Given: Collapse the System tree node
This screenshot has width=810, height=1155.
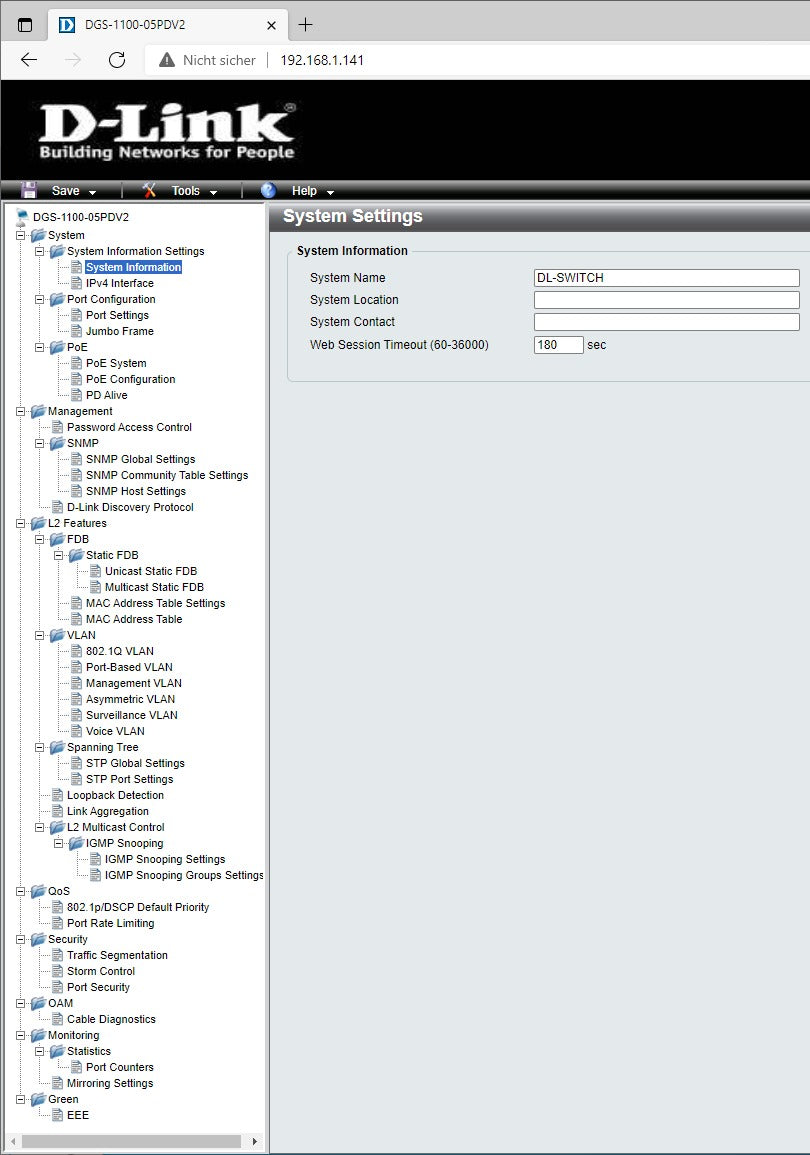Looking at the screenshot, I should click(x=21, y=235).
